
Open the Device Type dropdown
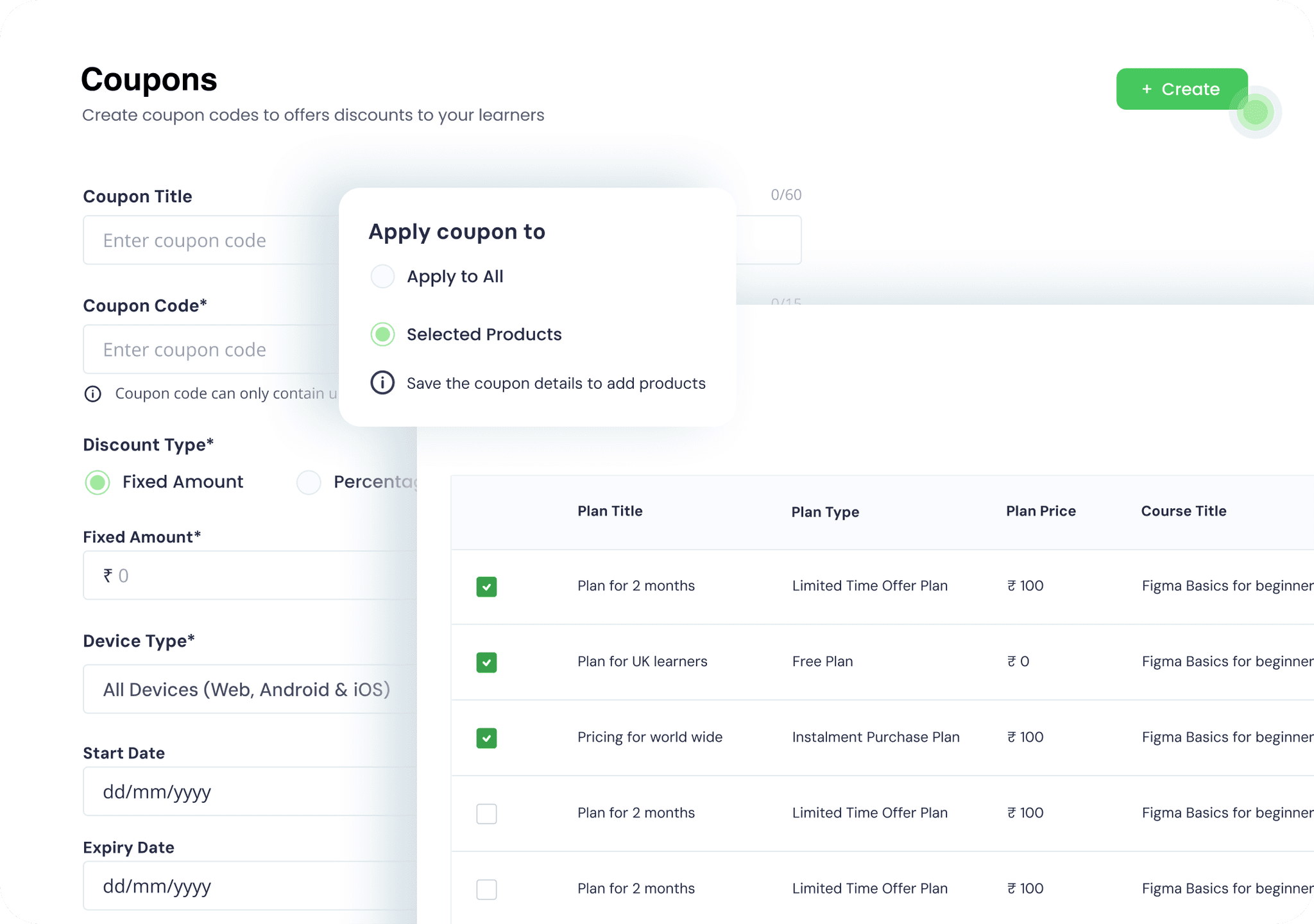click(250, 689)
